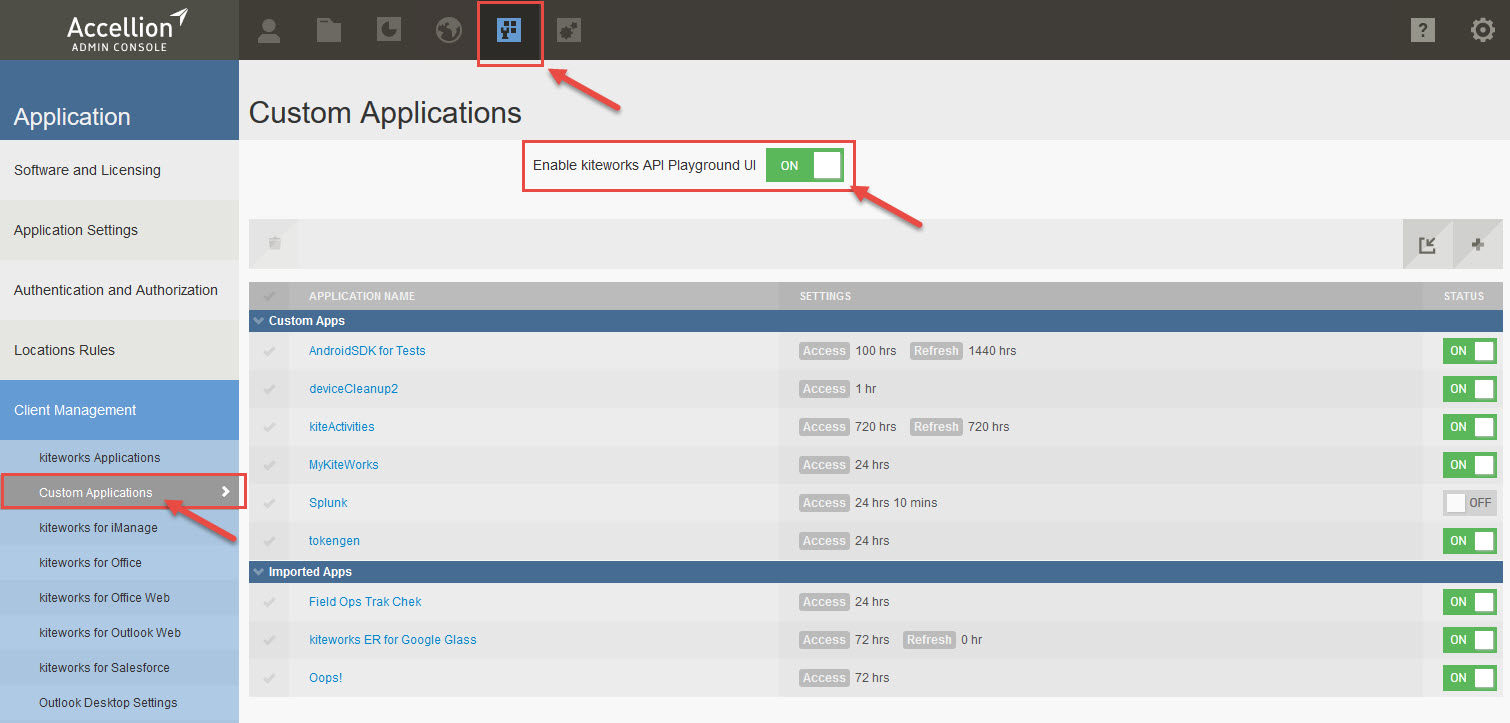Open the AndroidSDK for Tests application
Viewport: 1510px width, 723px height.
tap(367, 350)
